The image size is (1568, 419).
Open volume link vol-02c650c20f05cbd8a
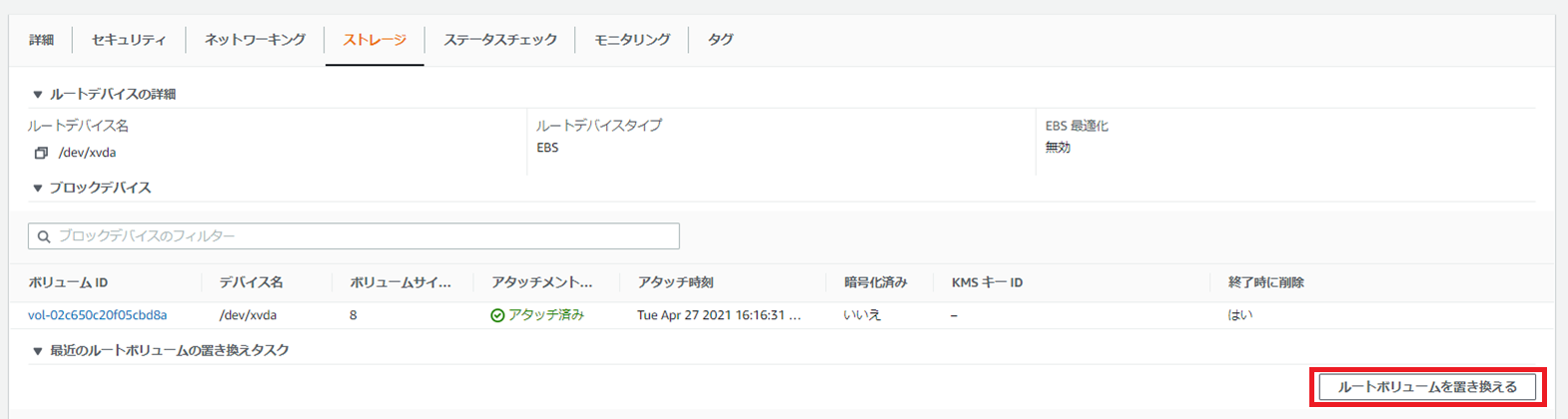(98, 315)
